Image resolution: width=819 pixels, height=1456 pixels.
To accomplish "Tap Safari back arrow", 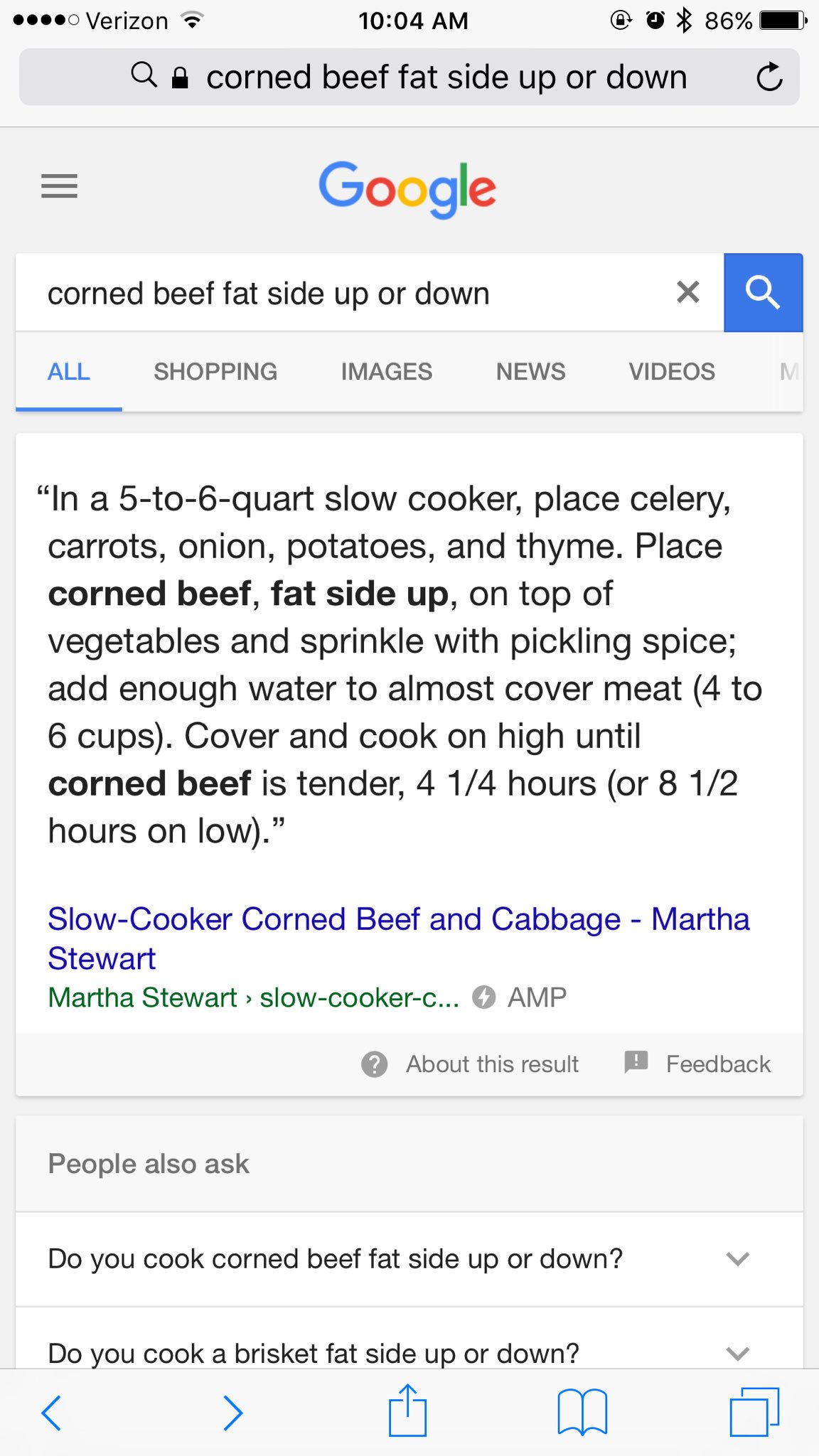I will pyautogui.click(x=51, y=1412).
